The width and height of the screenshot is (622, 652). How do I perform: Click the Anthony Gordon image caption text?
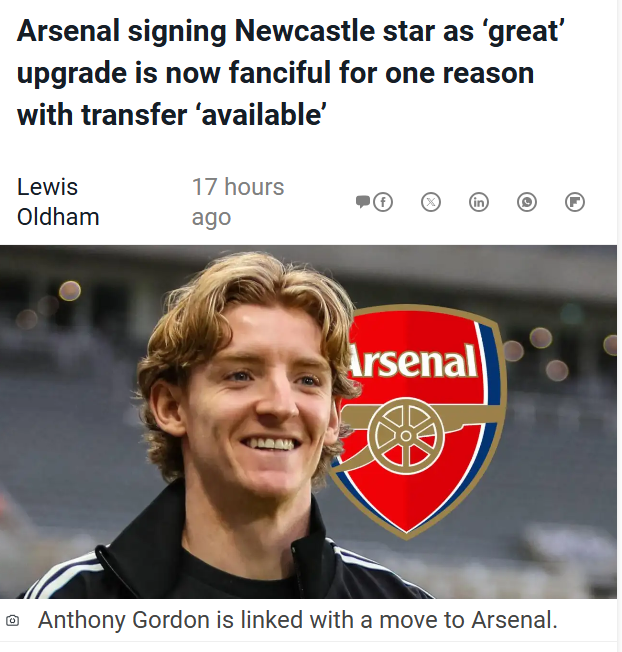click(x=296, y=620)
